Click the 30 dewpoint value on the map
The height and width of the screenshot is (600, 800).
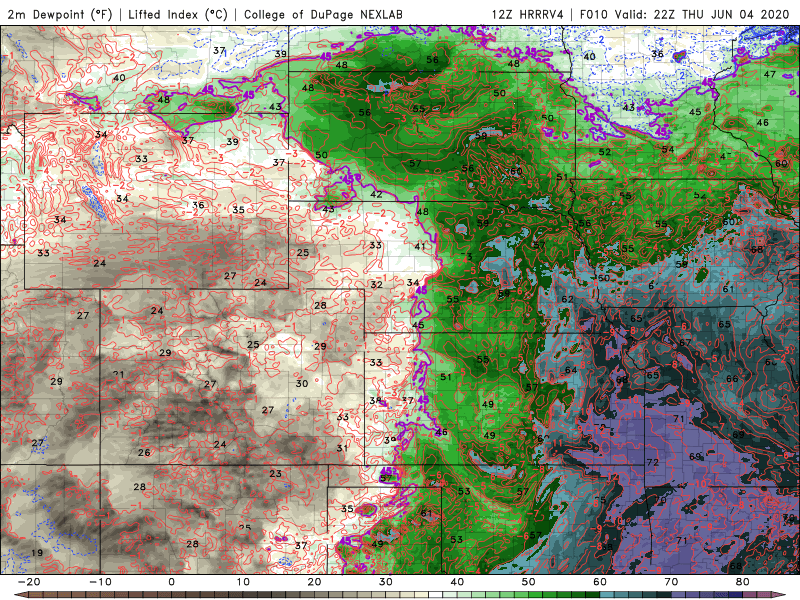(x=302, y=383)
